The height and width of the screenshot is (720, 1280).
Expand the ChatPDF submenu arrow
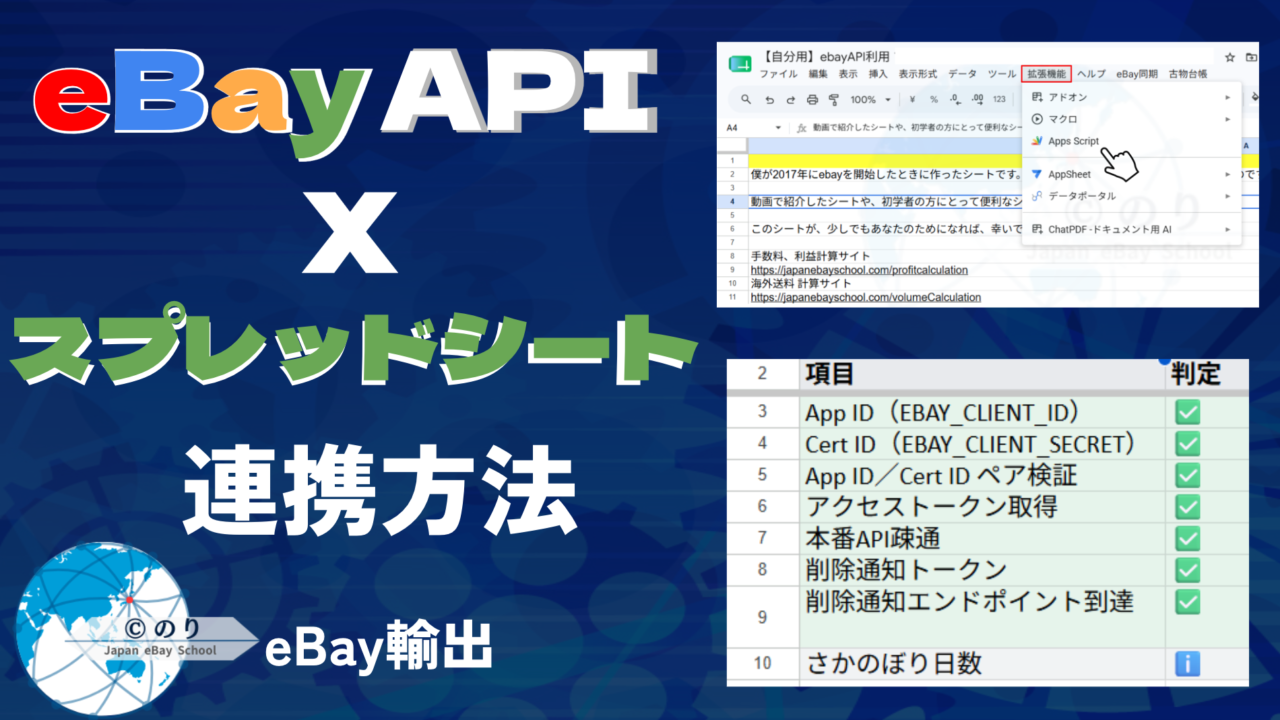click(1228, 229)
